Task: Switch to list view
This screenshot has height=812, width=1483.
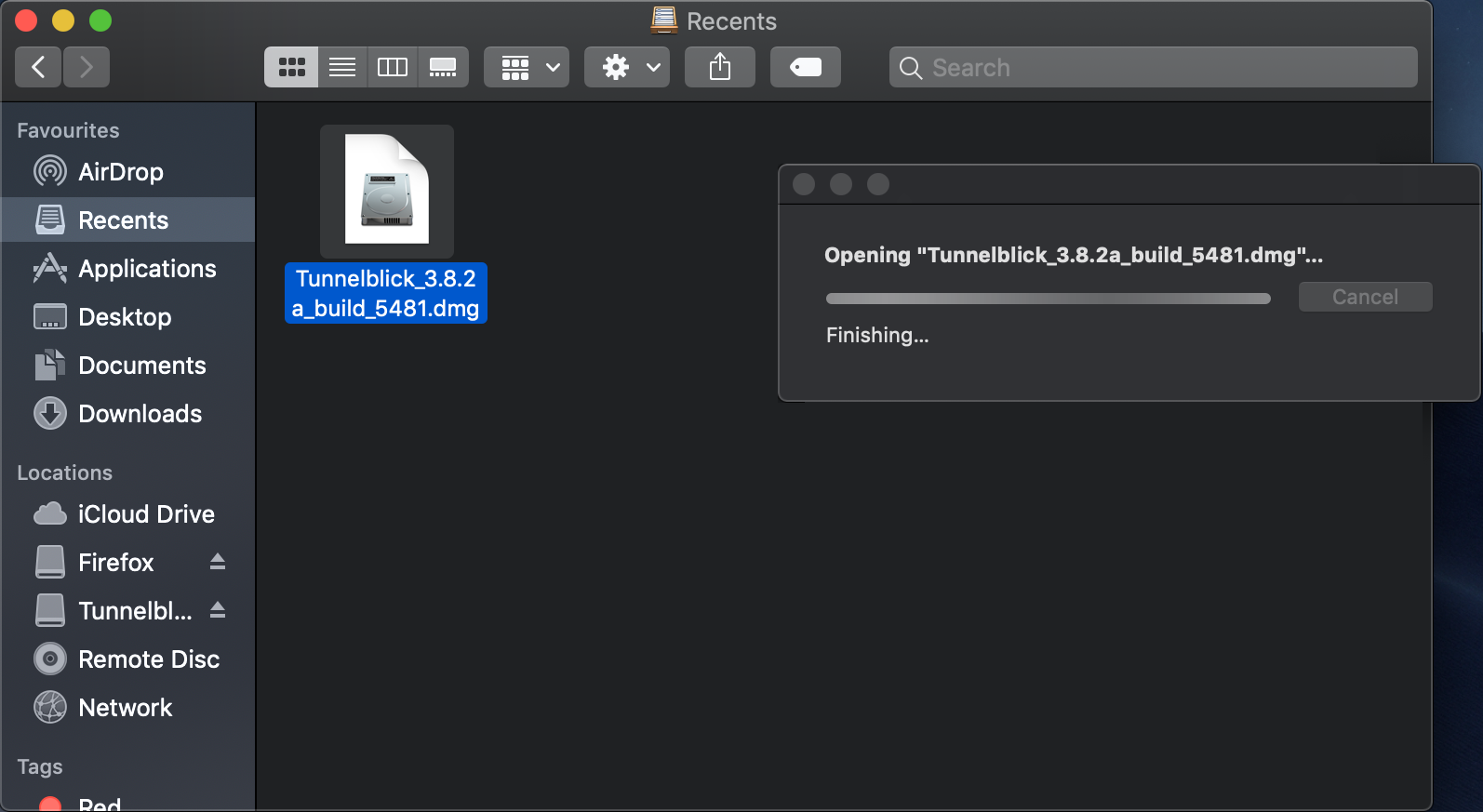Action: tap(342, 67)
